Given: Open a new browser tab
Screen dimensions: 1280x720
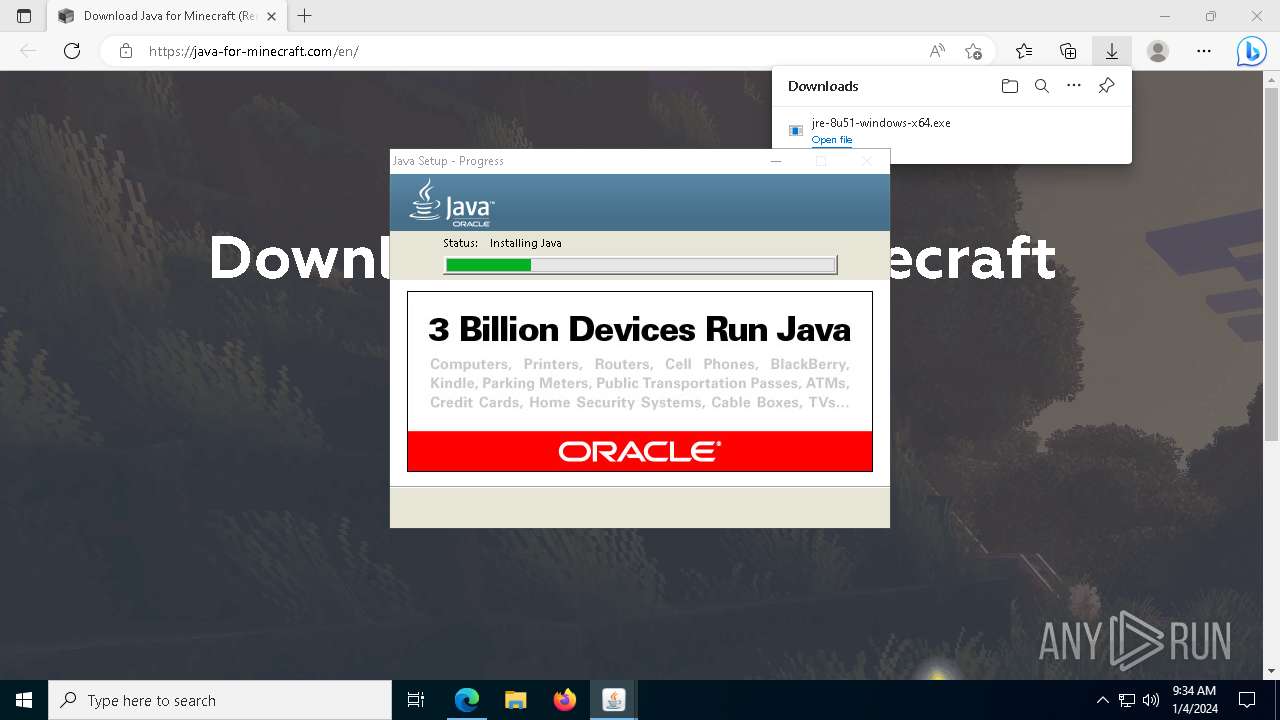Looking at the screenshot, I should [x=305, y=16].
